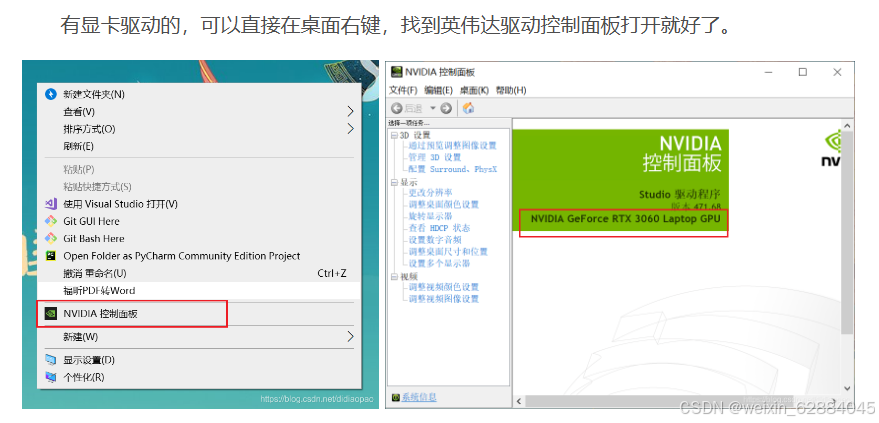Choose 使用 Visual Studio 打开(V)
879x423 pixels.
point(198,204)
